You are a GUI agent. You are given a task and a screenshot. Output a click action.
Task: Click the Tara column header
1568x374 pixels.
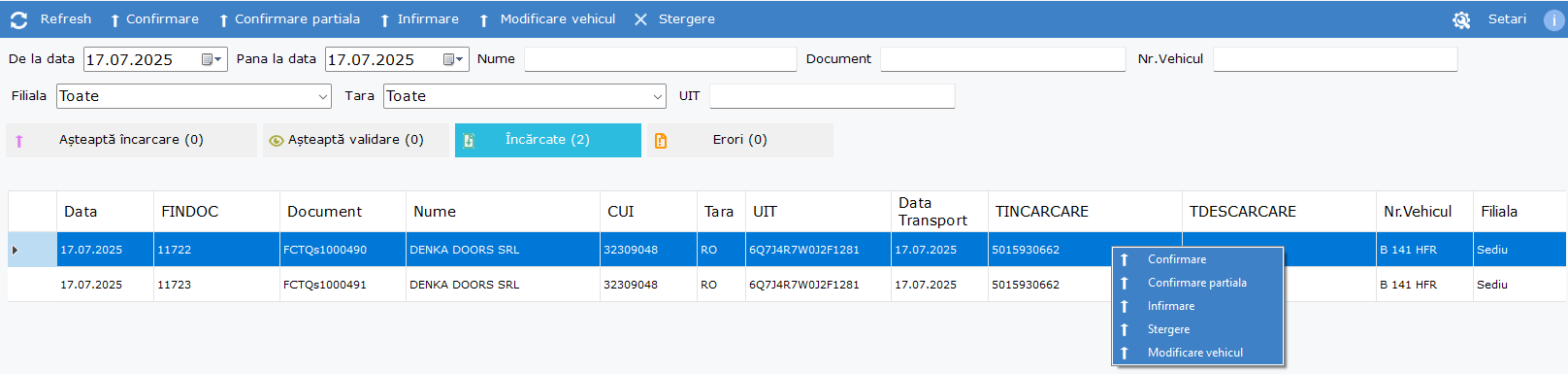pos(721,212)
